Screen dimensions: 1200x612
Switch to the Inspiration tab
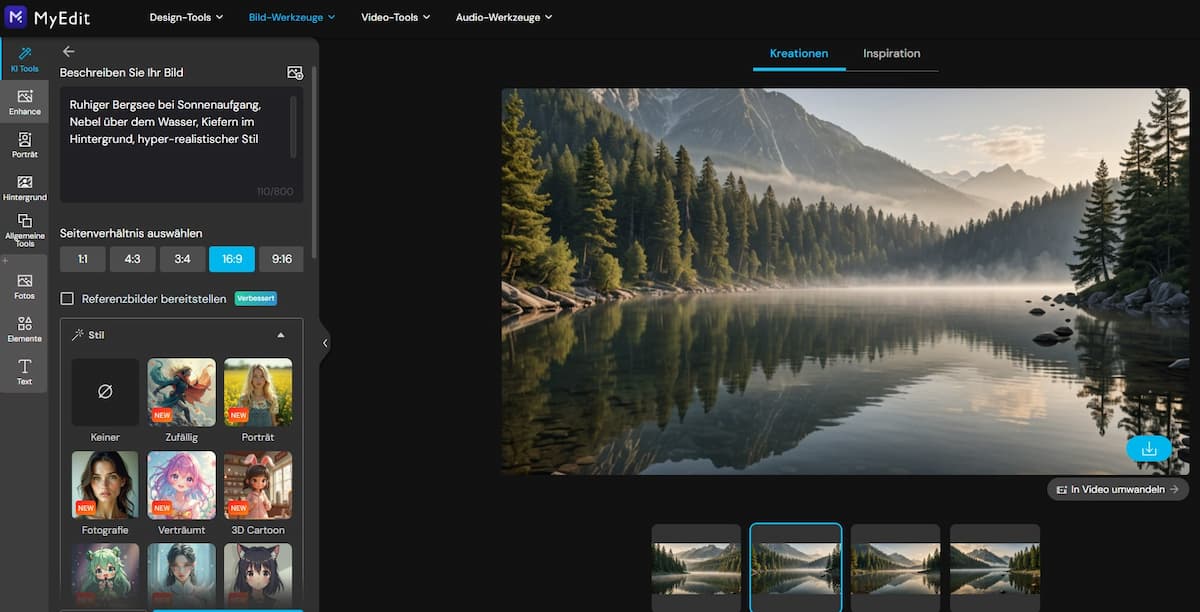(891, 53)
